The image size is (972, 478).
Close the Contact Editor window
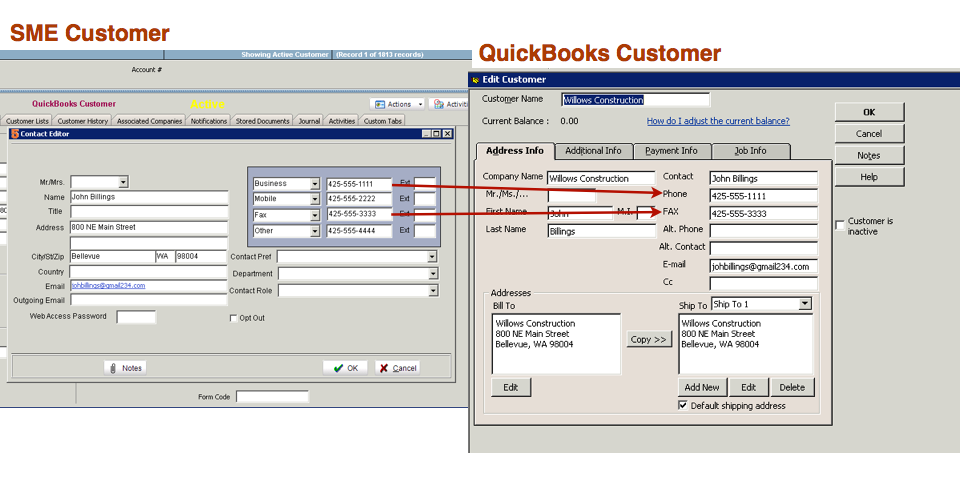tap(448, 134)
